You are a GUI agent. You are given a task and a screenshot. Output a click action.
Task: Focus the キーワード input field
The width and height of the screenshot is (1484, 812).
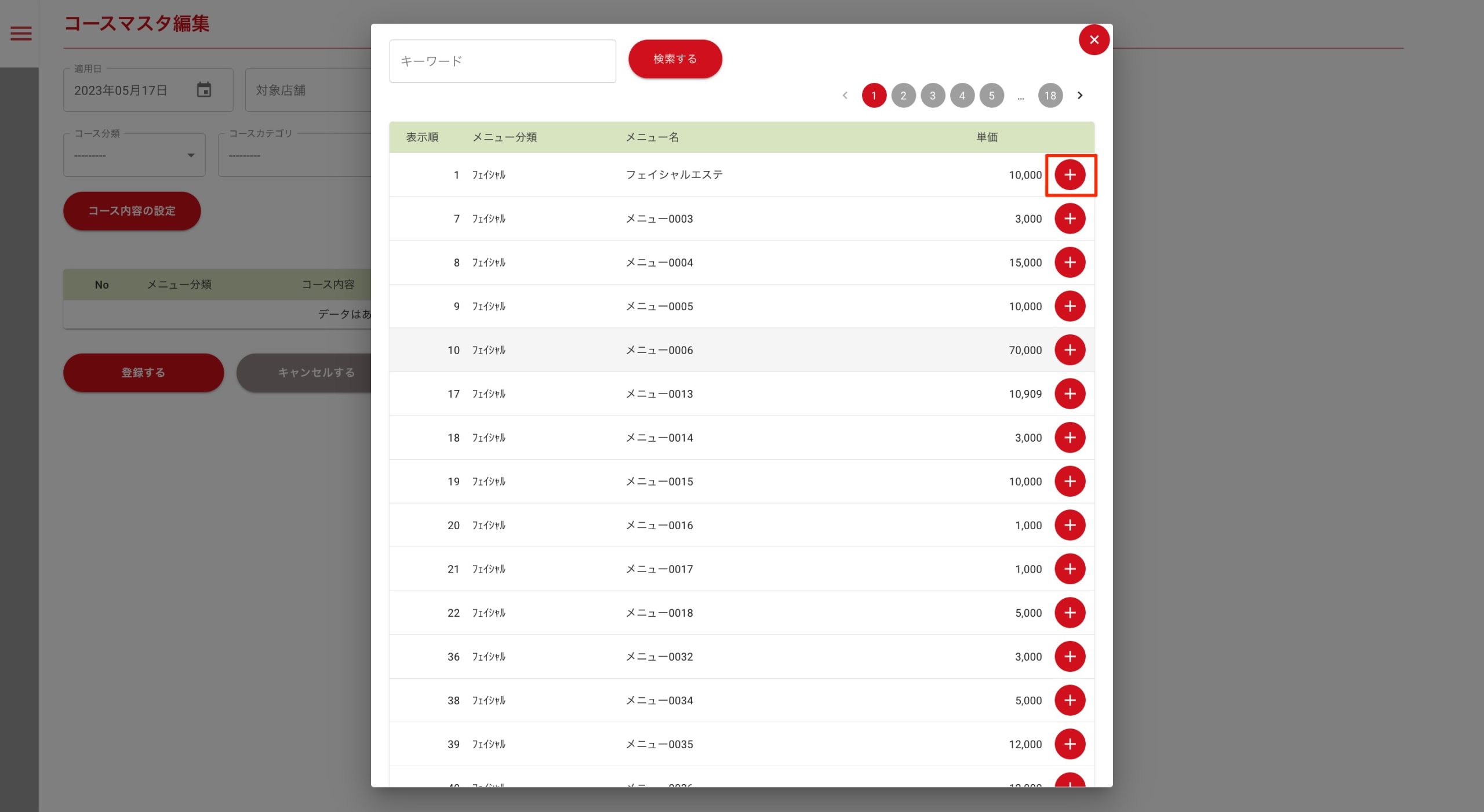(502, 61)
